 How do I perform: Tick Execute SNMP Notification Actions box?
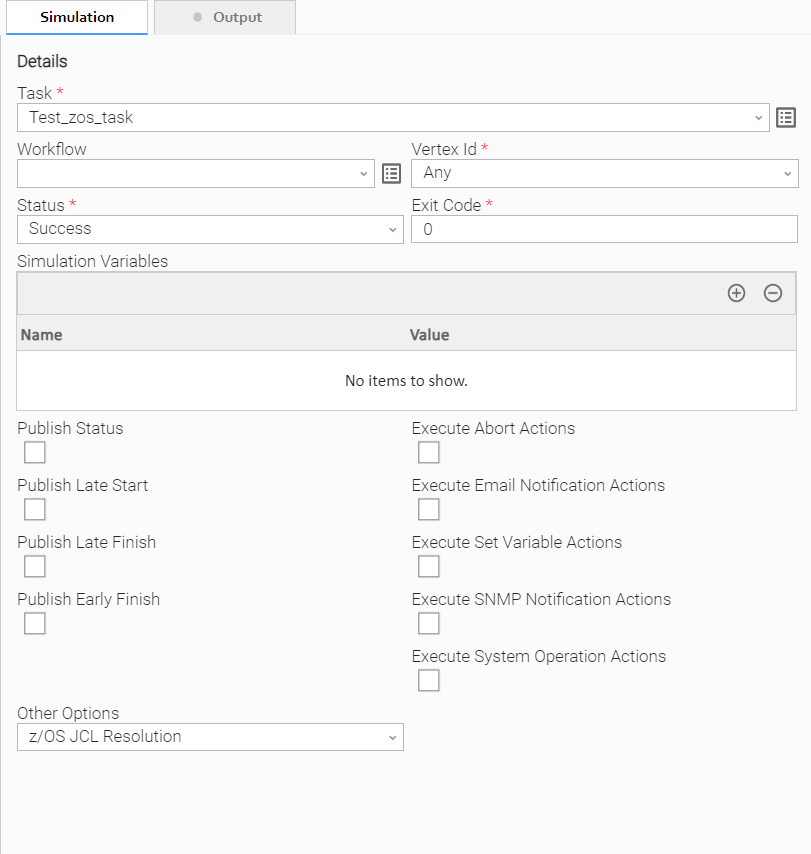coord(429,624)
